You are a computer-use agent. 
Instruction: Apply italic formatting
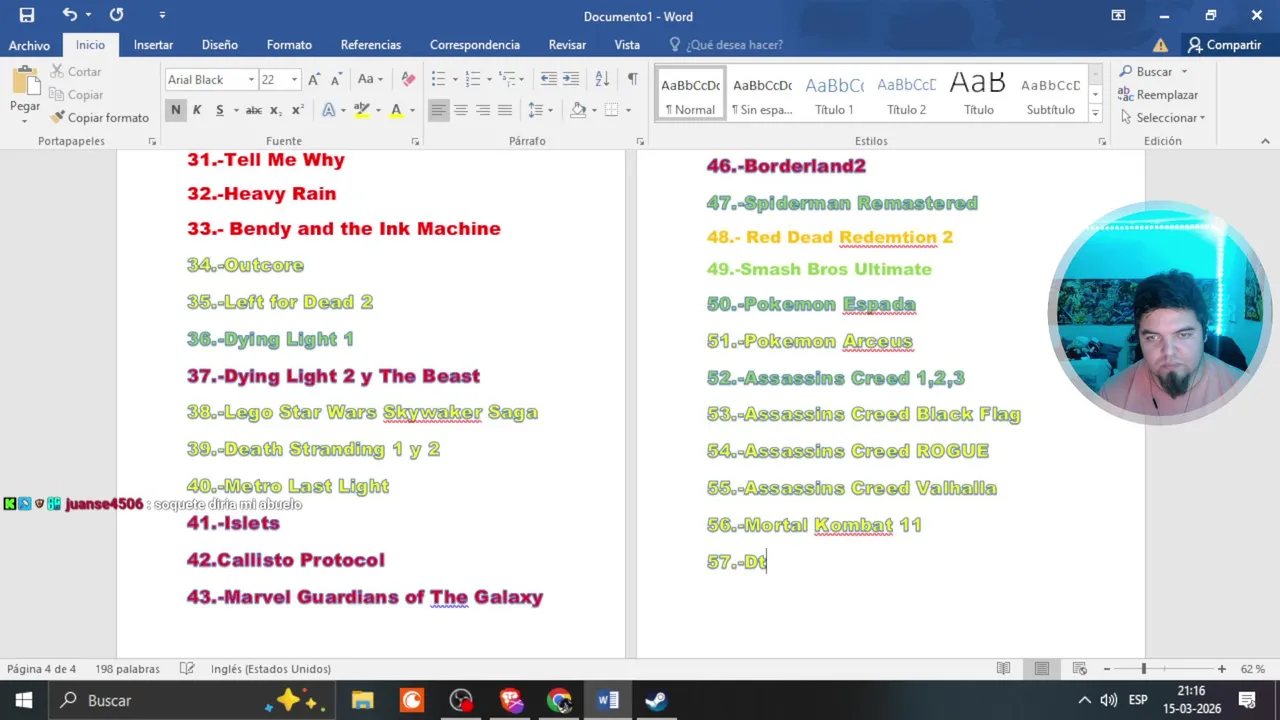click(197, 110)
